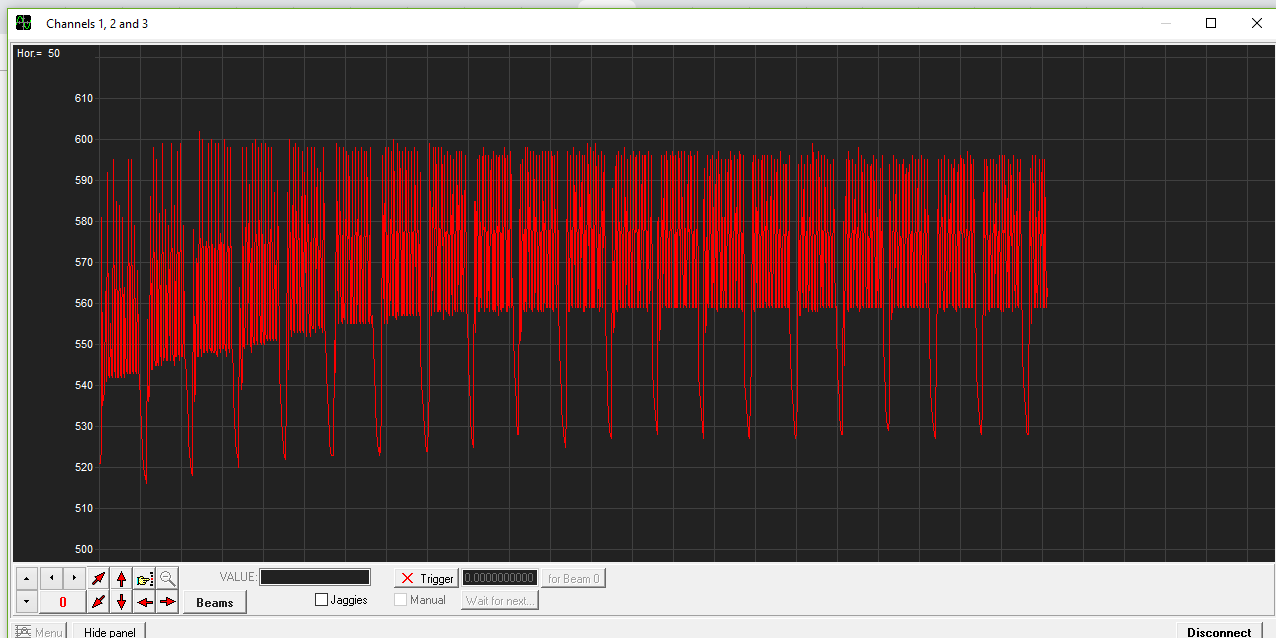
Task: Click the red down arrow icon
Action: pyautogui.click(x=121, y=602)
